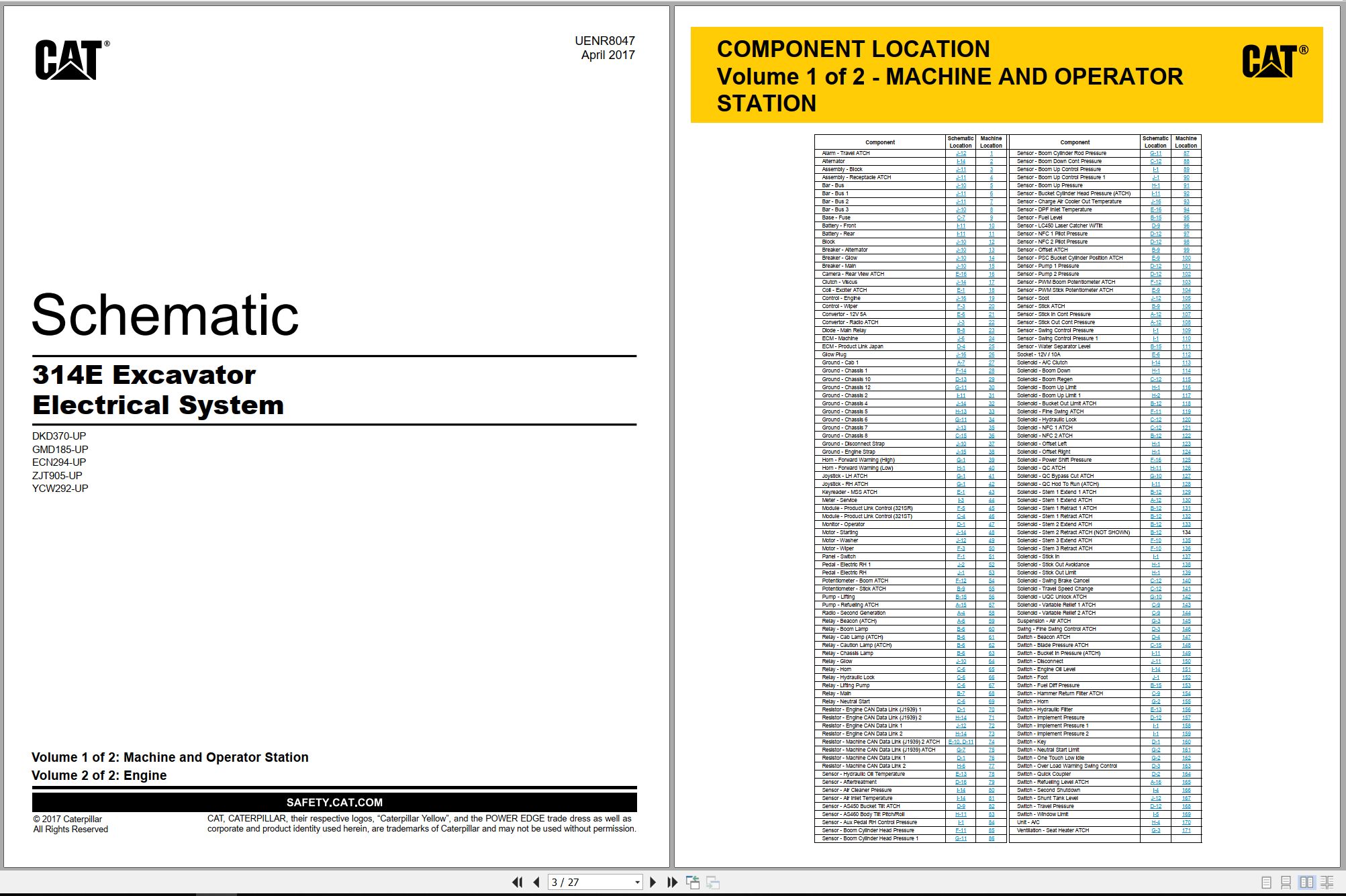Click the 'Monitor - Operator' component name
The image size is (1346, 896).
[843, 524]
